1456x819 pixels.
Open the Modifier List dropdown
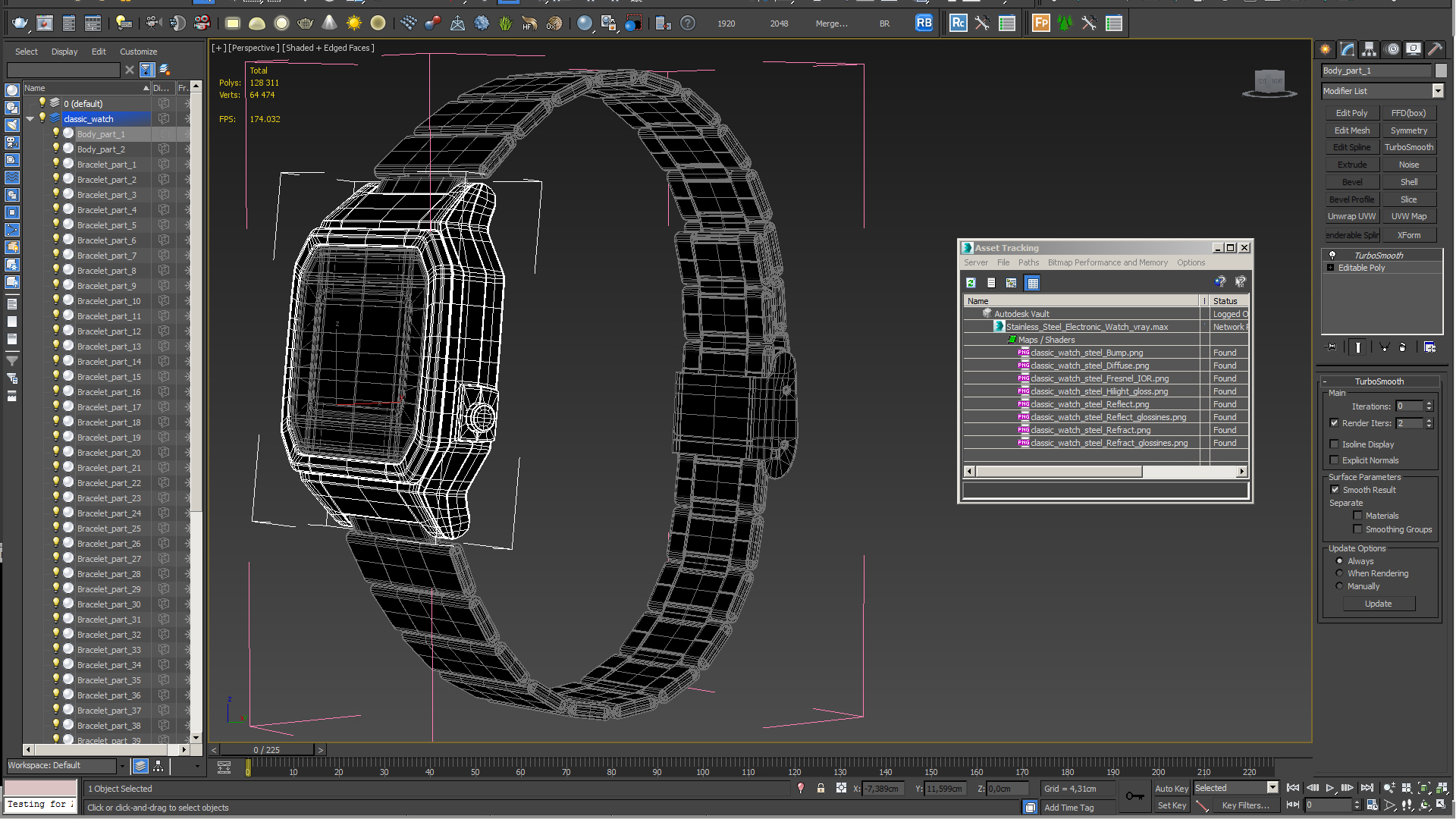[1438, 91]
